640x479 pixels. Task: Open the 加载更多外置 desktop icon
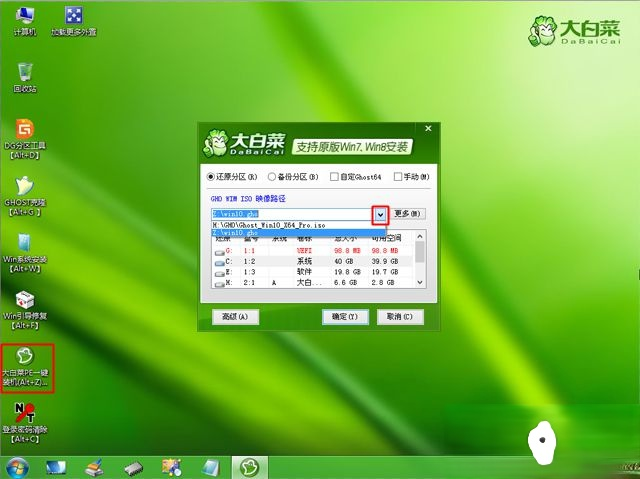coord(74,21)
